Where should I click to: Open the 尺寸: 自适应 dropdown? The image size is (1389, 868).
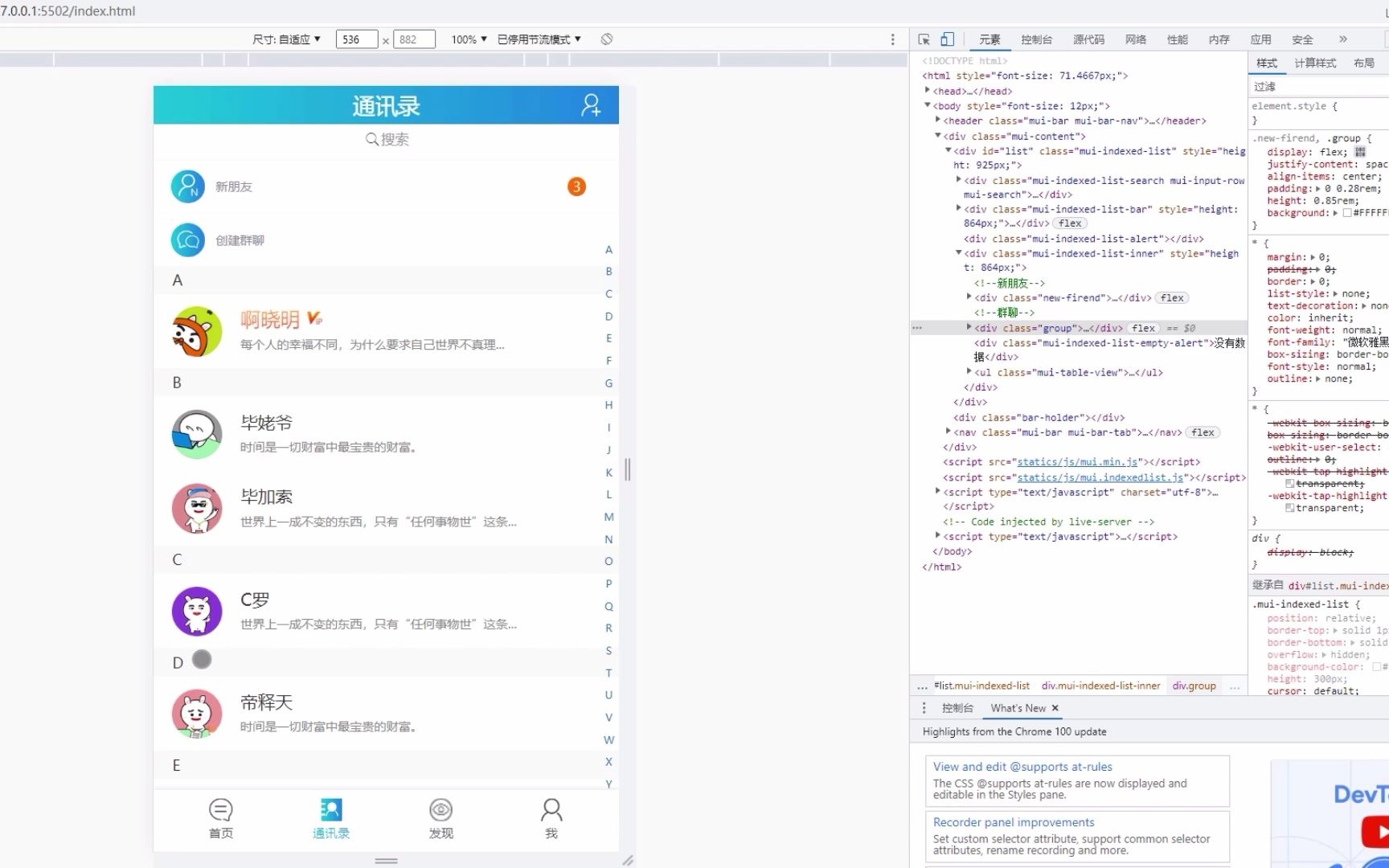pos(286,39)
